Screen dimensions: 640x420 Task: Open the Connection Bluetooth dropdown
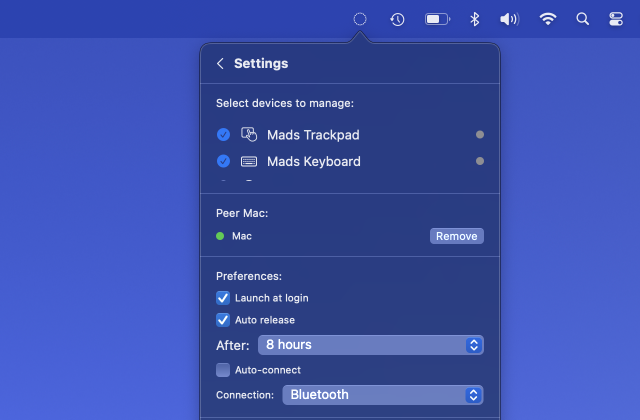point(383,395)
